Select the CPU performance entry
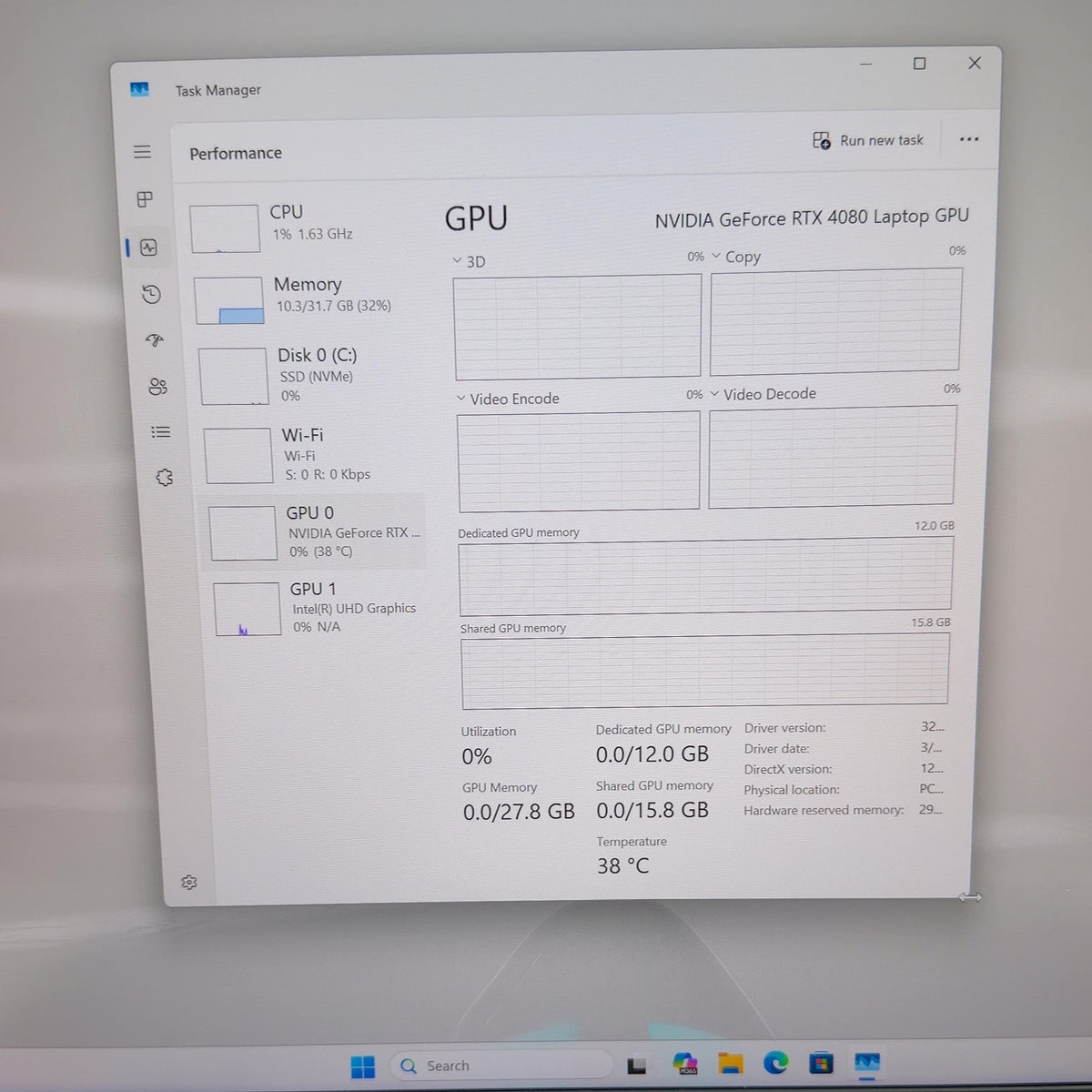1092x1092 pixels. tap(305, 227)
